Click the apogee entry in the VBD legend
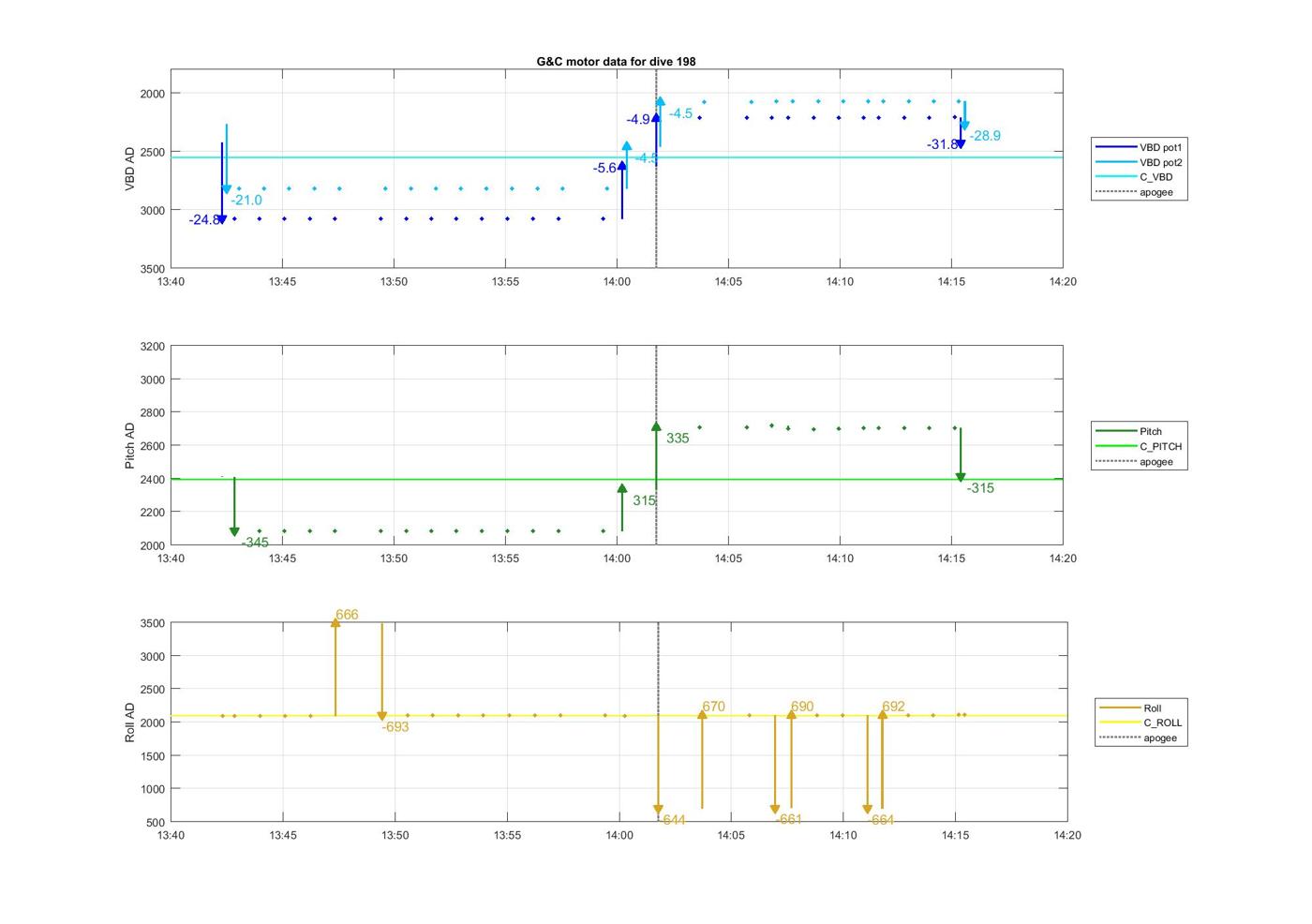This screenshot has width=1312, height=924. (x=1135, y=192)
